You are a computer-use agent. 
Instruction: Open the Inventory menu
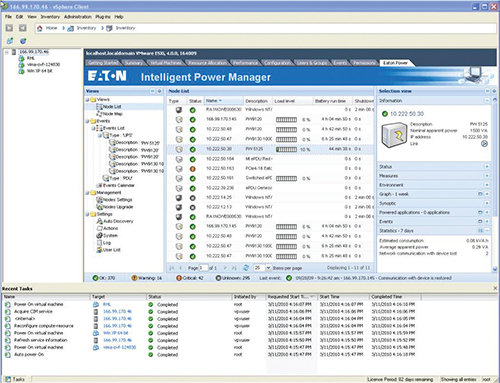pos(50,17)
